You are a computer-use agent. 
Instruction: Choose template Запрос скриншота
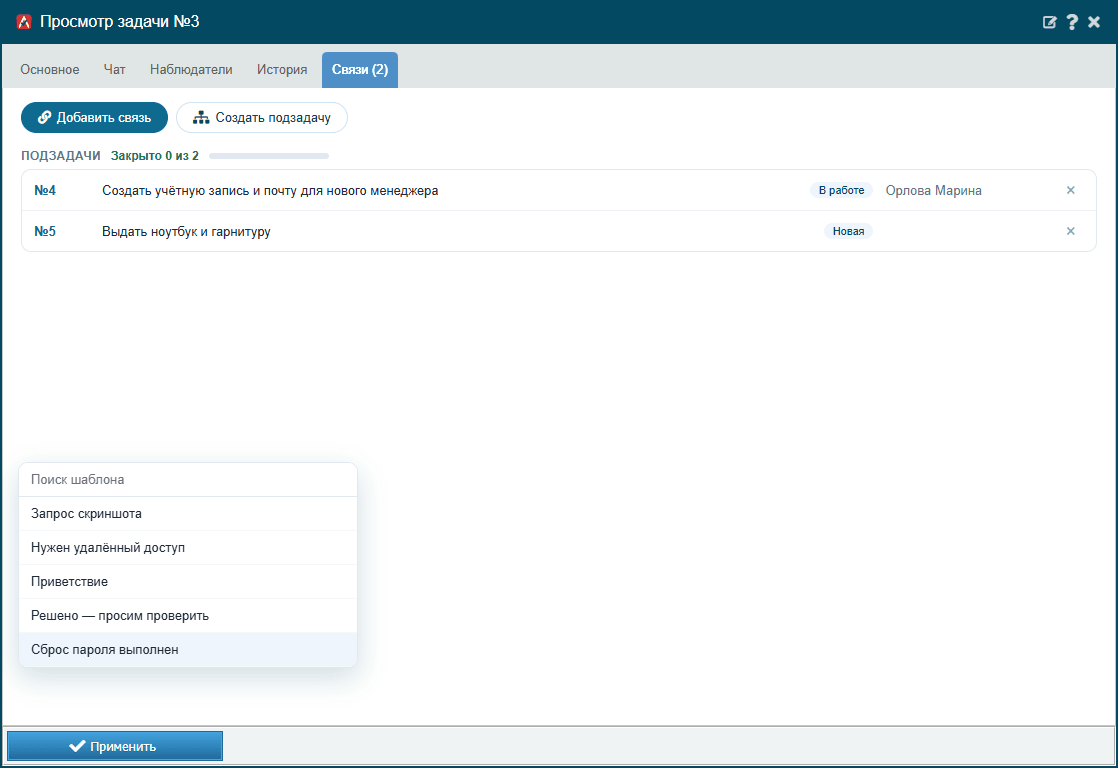[x=188, y=513]
